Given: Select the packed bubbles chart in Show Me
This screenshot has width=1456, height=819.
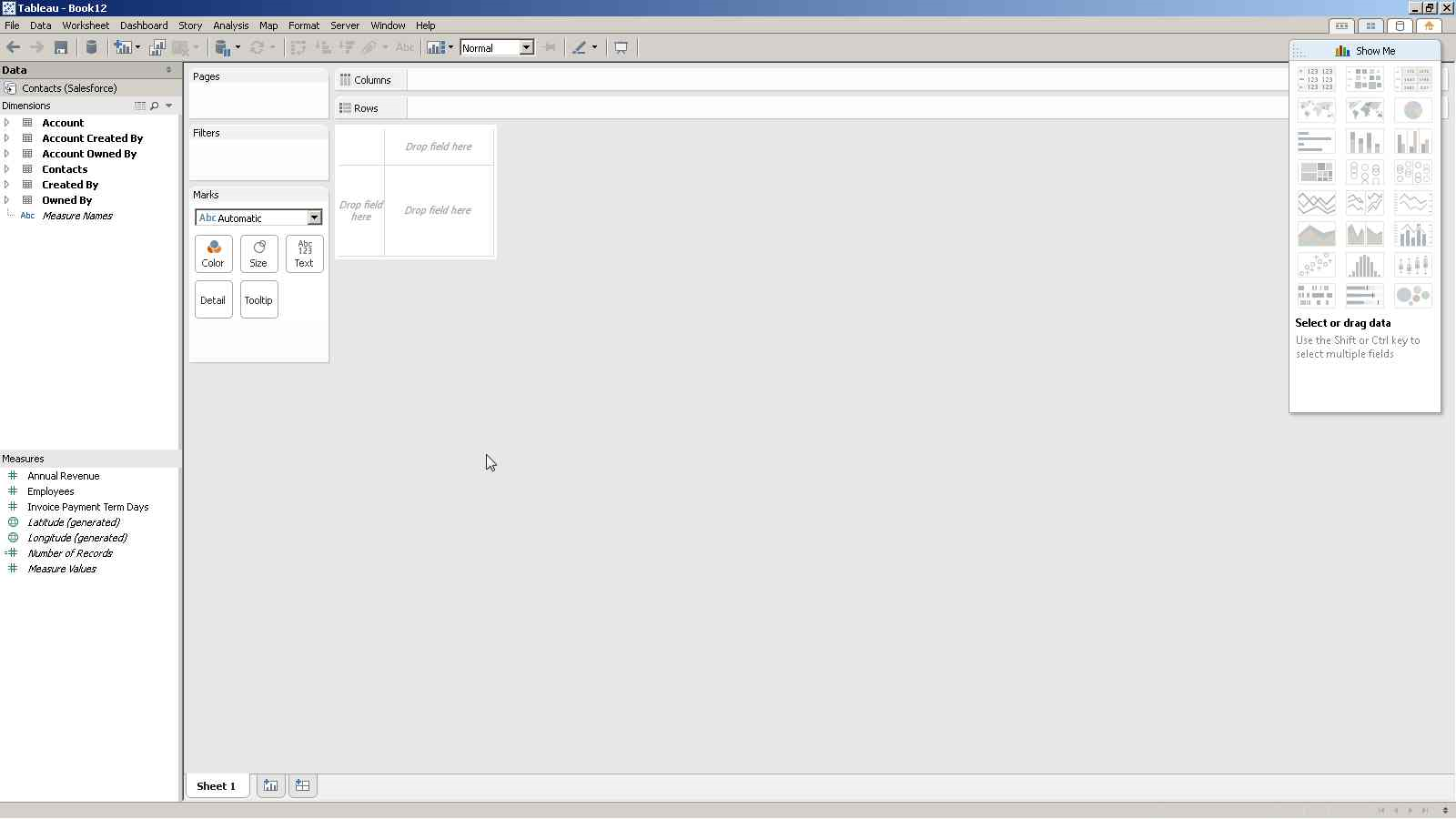Looking at the screenshot, I should click(1412, 296).
